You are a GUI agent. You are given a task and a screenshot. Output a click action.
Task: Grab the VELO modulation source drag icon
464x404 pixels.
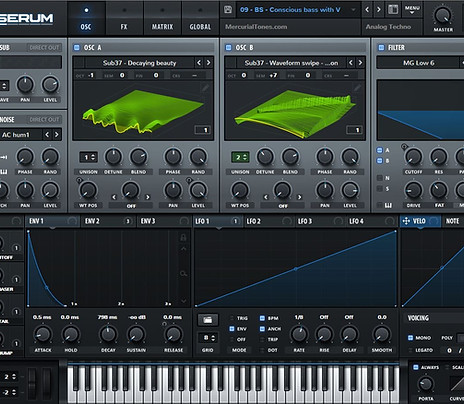point(406,221)
